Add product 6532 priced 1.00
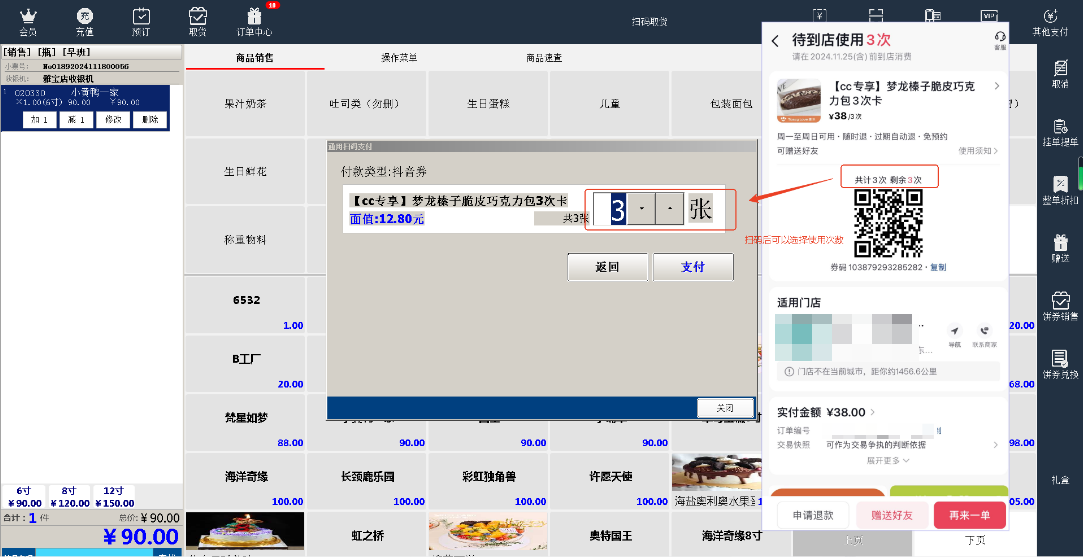Image resolution: width=1083 pixels, height=557 pixels. pyautogui.click(x=245, y=304)
